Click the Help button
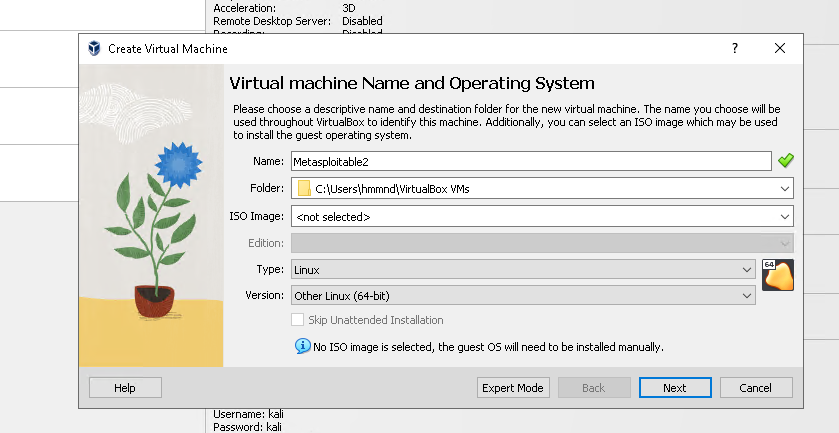839x433 pixels. coord(125,388)
